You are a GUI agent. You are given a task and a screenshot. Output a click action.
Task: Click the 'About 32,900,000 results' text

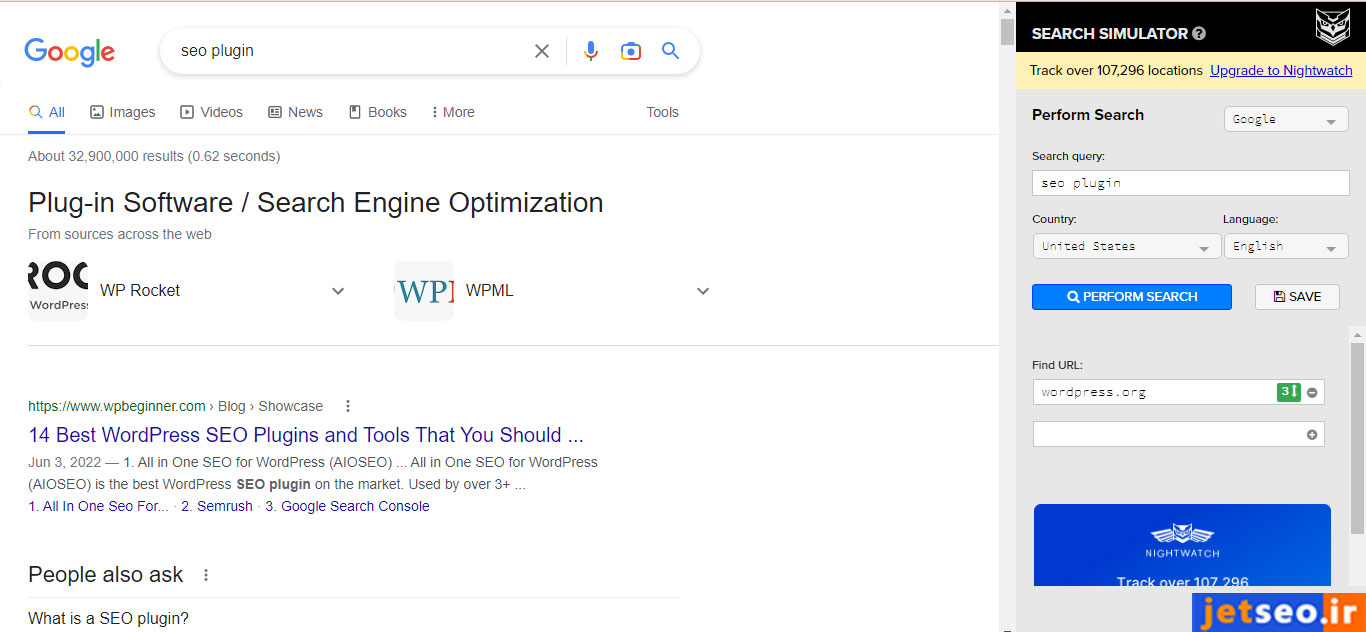[154, 156]
